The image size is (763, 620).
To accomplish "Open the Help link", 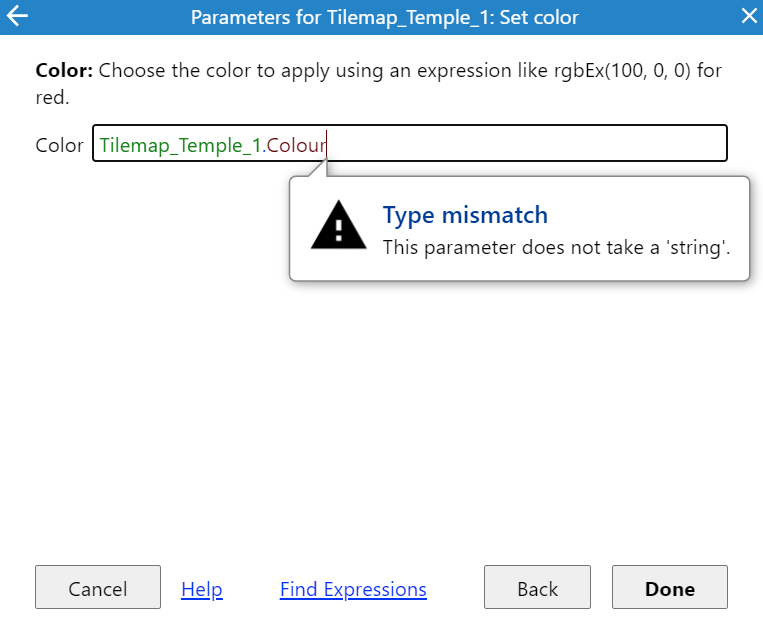I will [x=201, y=589].
